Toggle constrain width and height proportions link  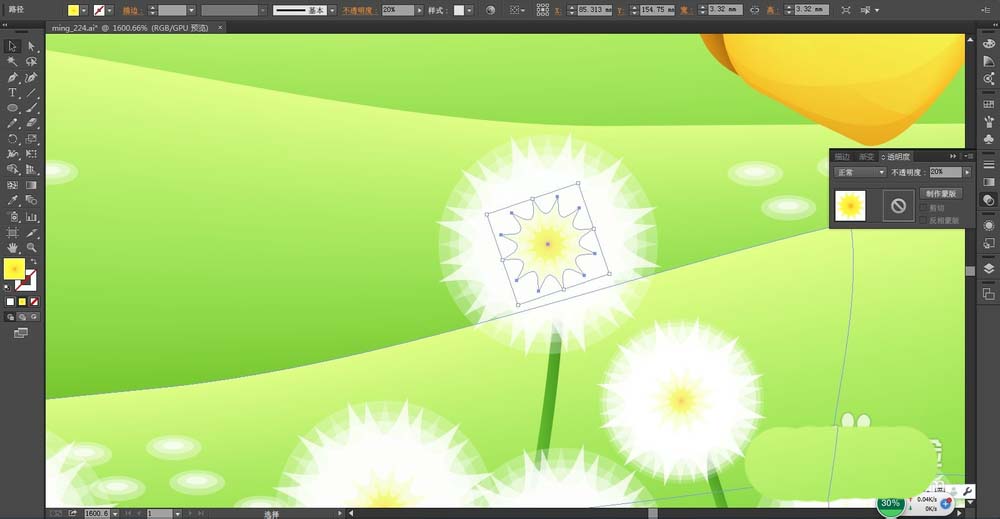(x=754, y=10)
